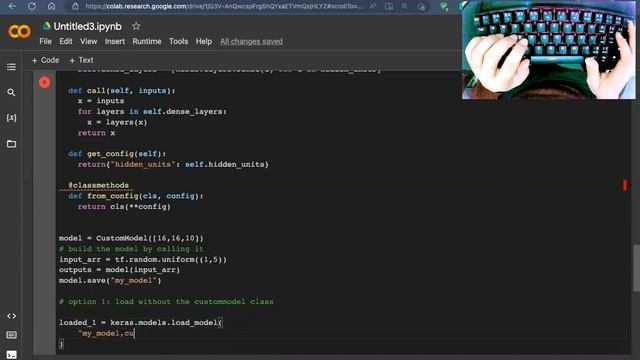The width and height of the screenshot is (640, 360).
Task: Open the Tools menu
Action: 178,41
